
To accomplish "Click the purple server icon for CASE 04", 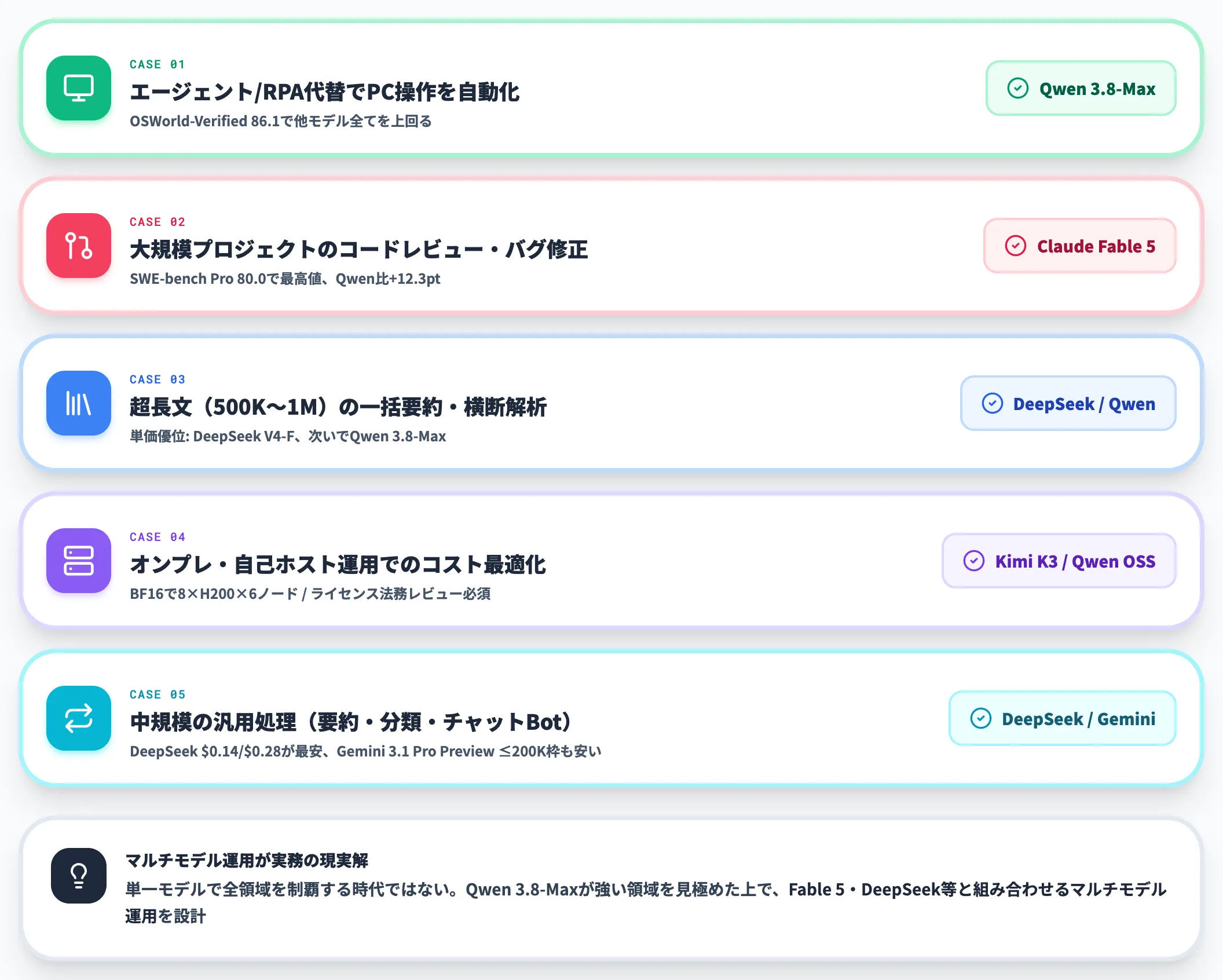I will tap(79, 561).
